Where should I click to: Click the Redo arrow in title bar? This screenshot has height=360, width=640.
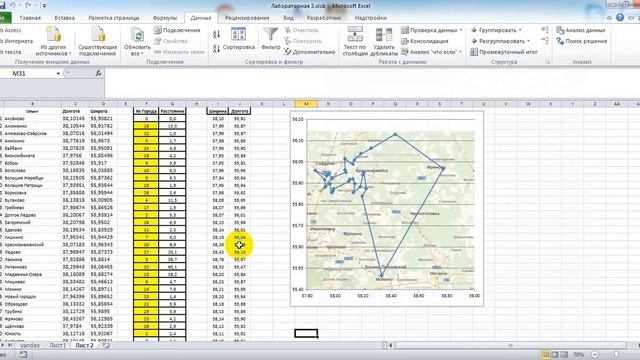[x=28, y=6]
